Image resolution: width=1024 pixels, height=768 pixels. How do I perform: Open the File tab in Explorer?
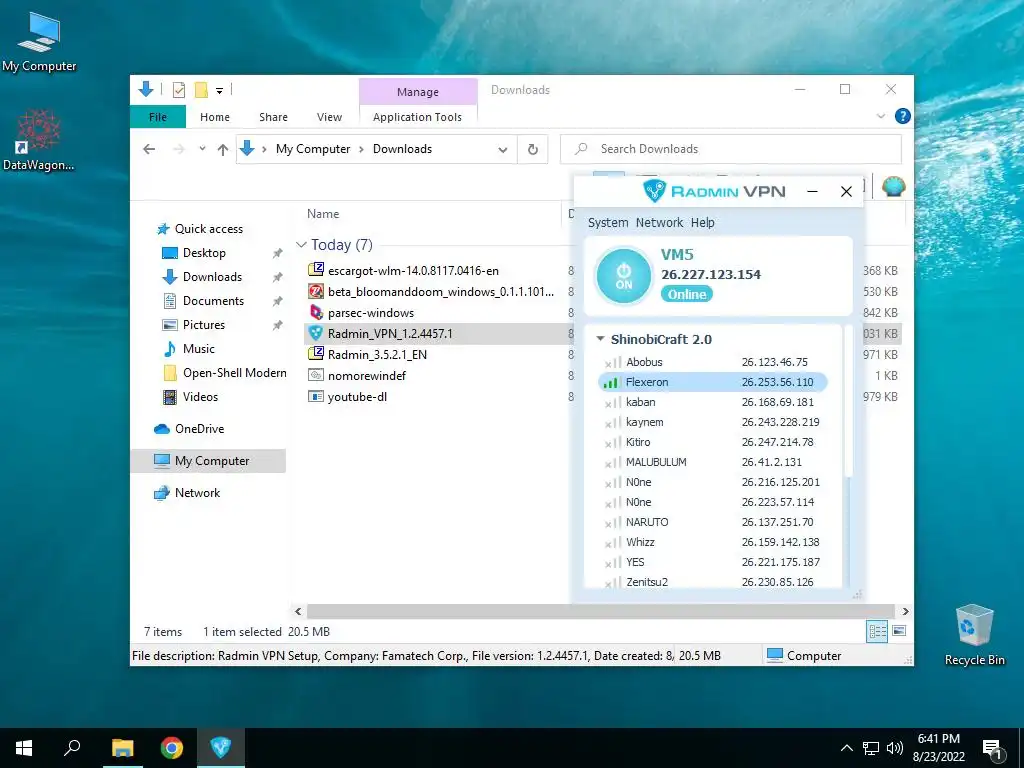pos(158,117)
